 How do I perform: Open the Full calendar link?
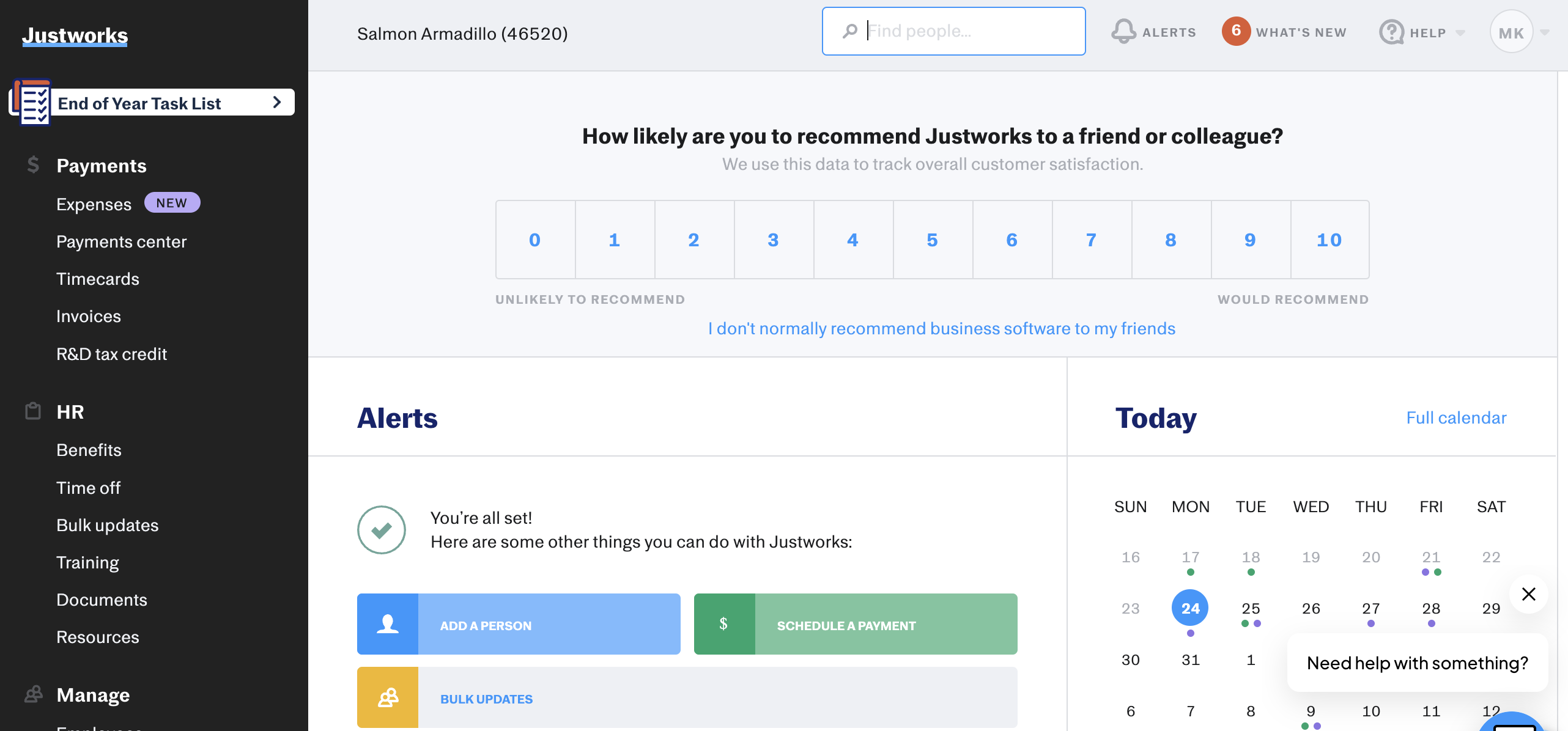pos(1456,417)
